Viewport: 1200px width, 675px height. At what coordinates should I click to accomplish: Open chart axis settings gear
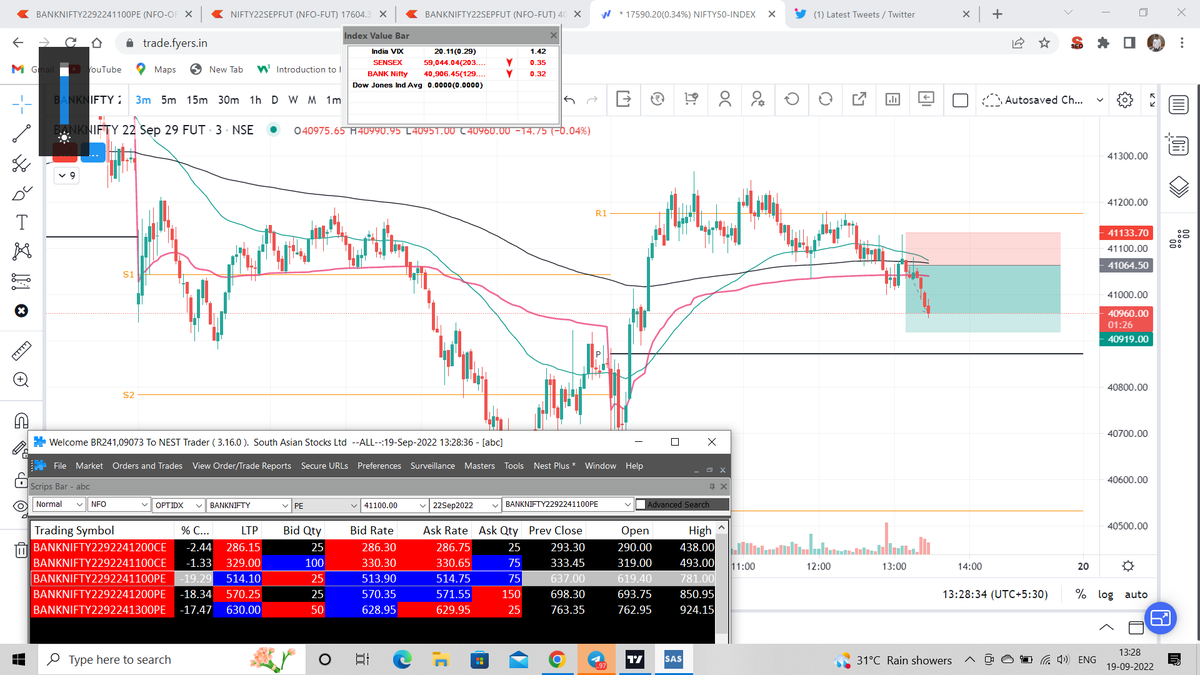click(x=1129, y=567)
